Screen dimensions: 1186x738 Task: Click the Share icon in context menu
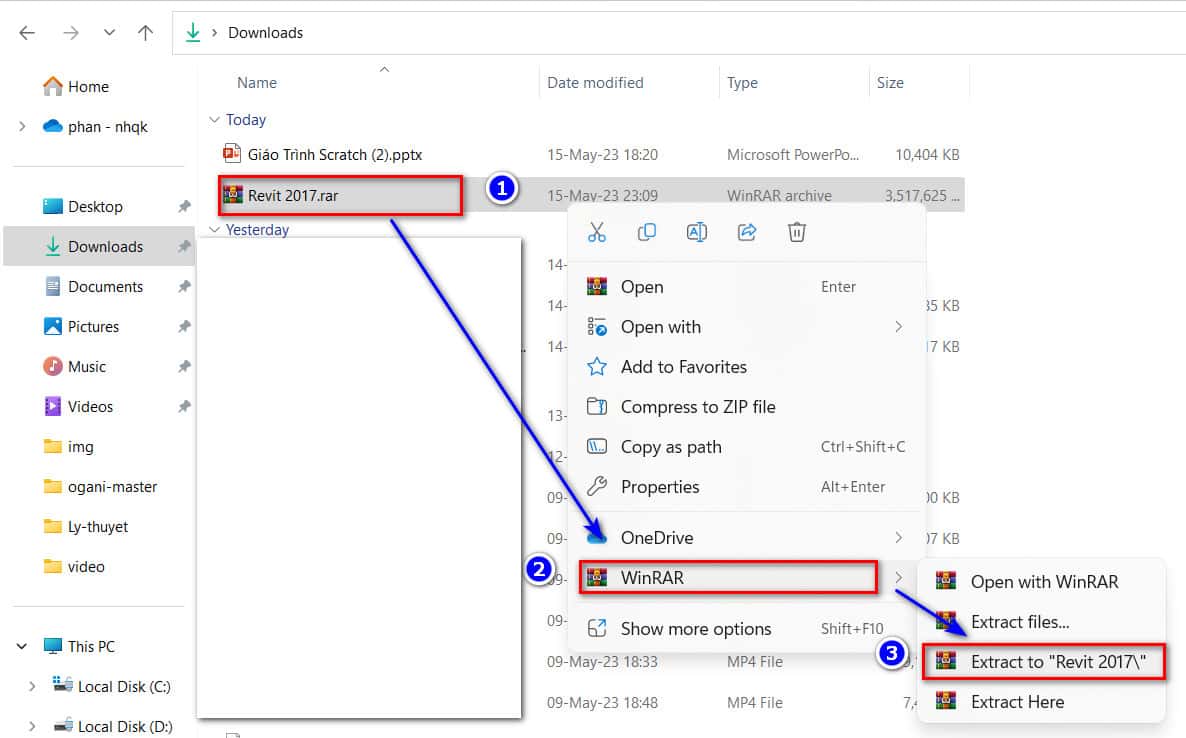747,232
